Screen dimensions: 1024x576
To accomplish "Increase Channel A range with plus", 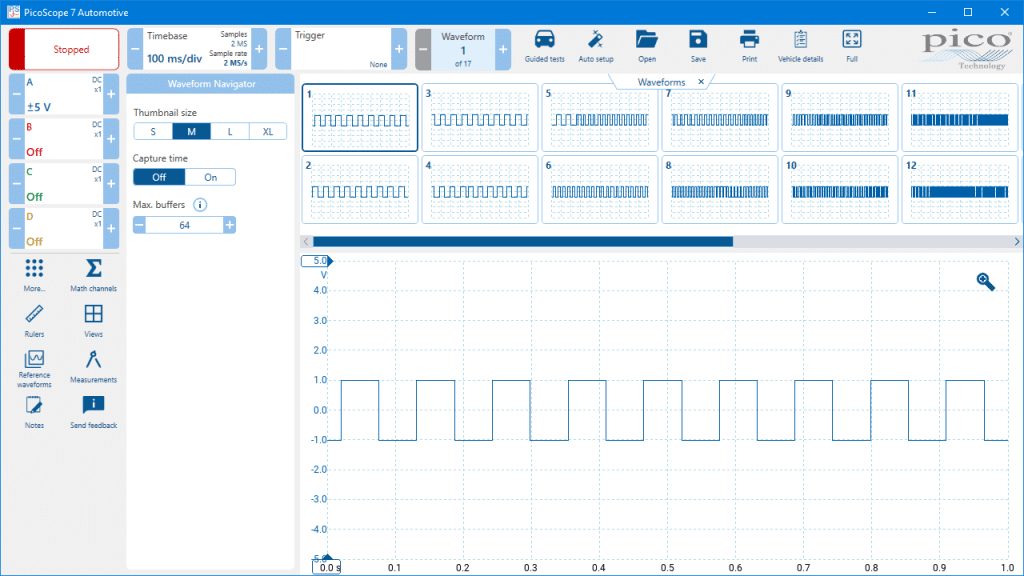I will (x=111, y=94).
